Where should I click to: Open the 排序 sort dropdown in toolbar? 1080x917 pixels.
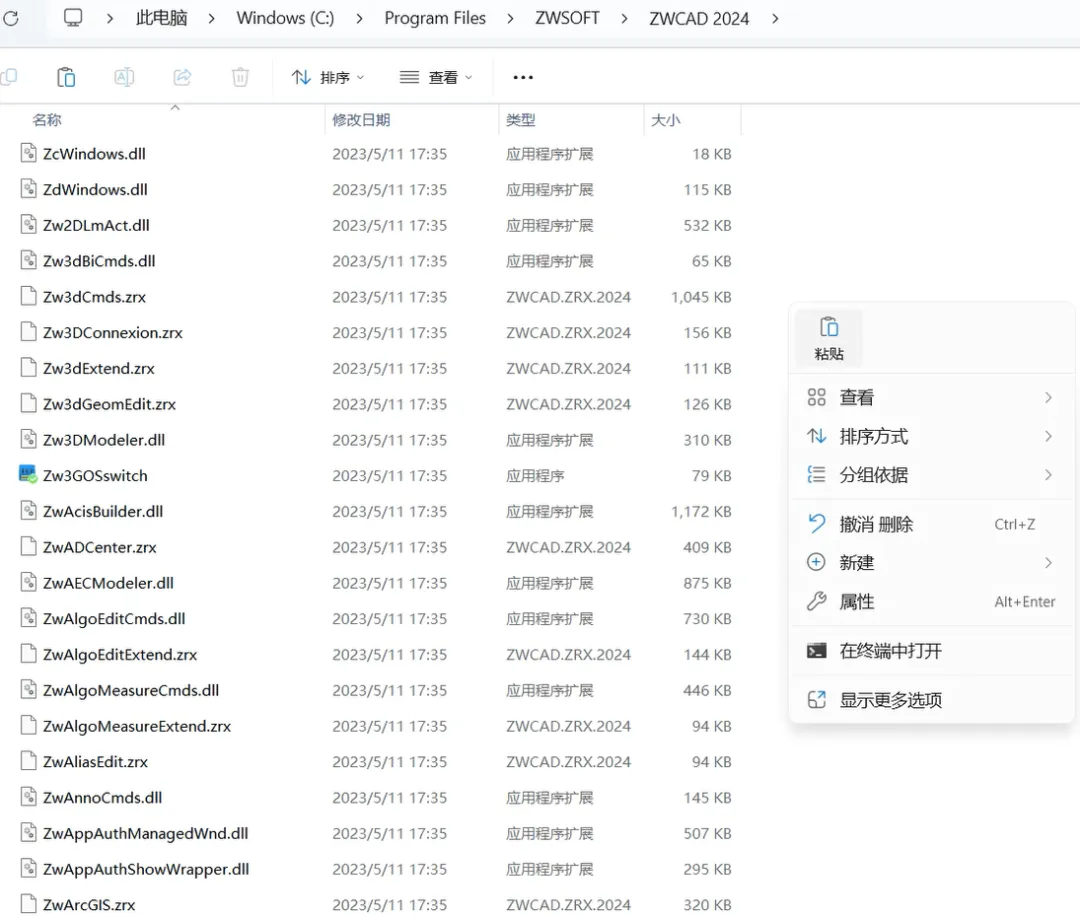[327, 77]
